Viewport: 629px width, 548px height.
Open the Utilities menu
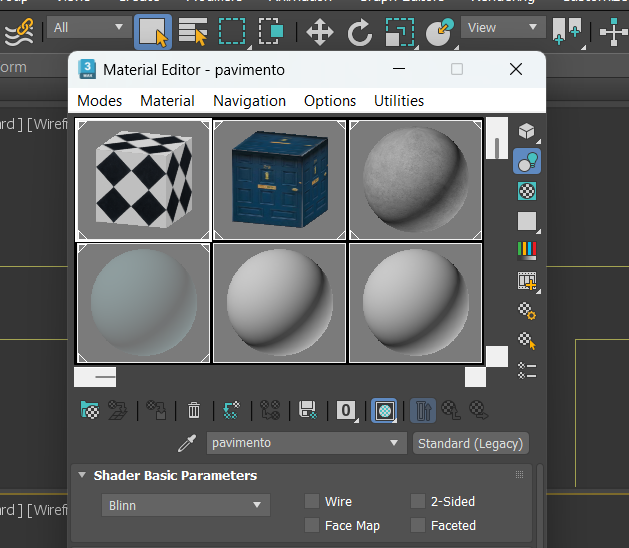tap(399, 101)
